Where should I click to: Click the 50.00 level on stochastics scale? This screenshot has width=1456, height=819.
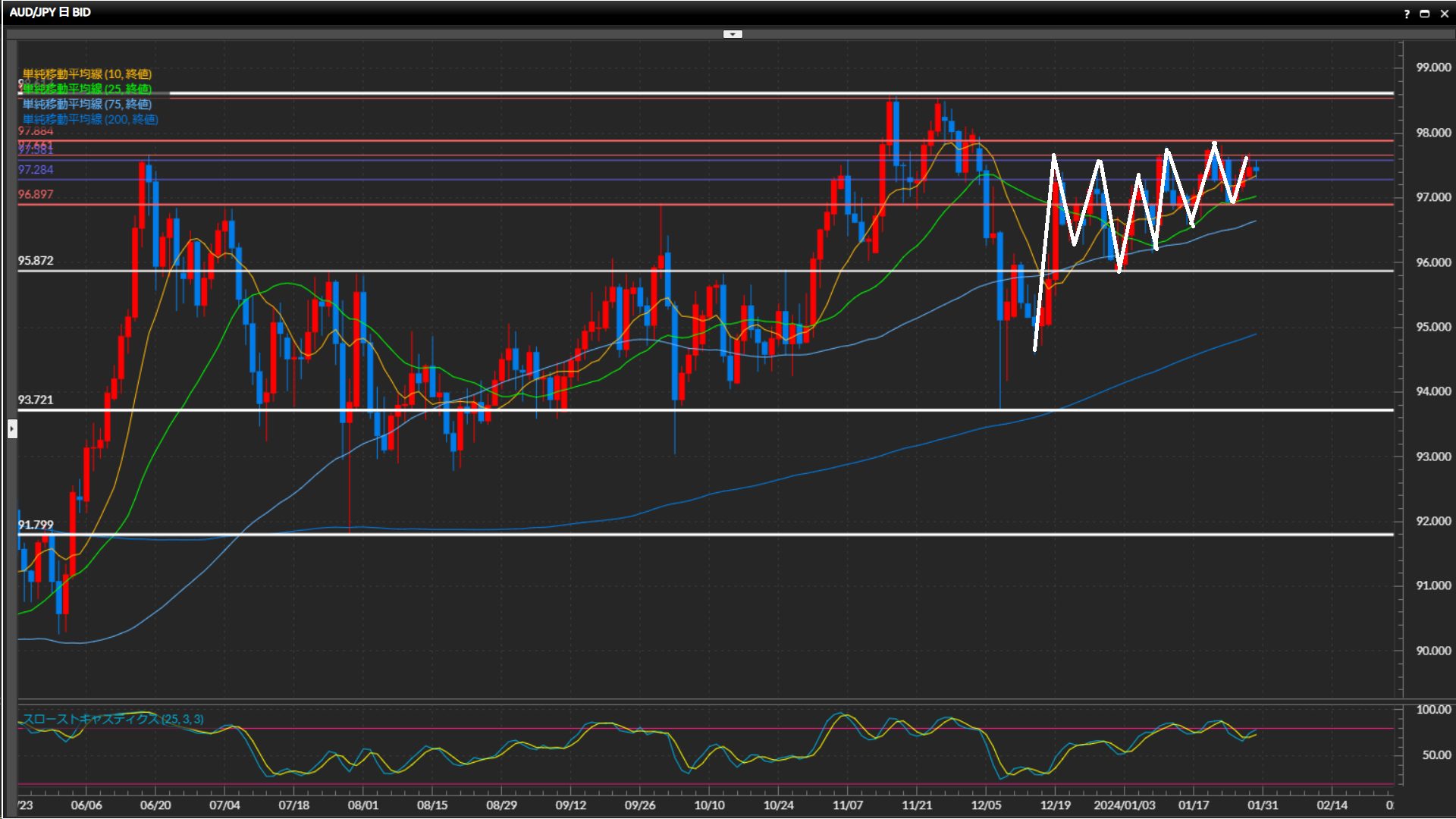(1436, 755)
